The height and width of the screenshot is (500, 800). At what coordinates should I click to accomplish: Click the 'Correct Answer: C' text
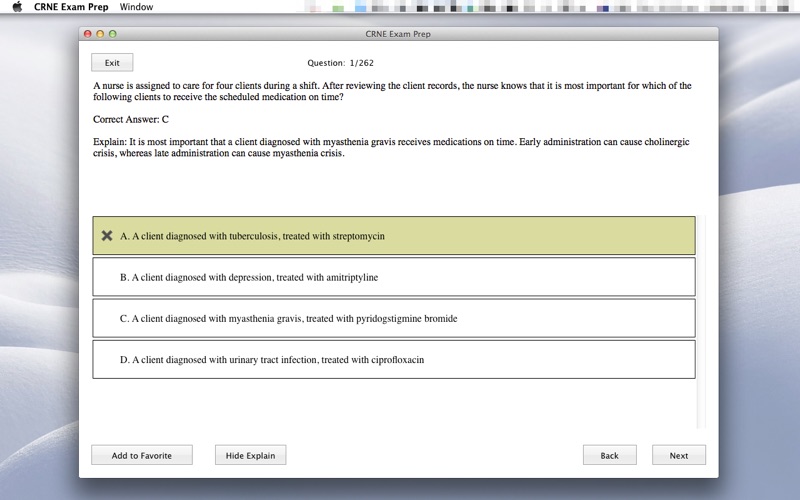tap(131, 119)
